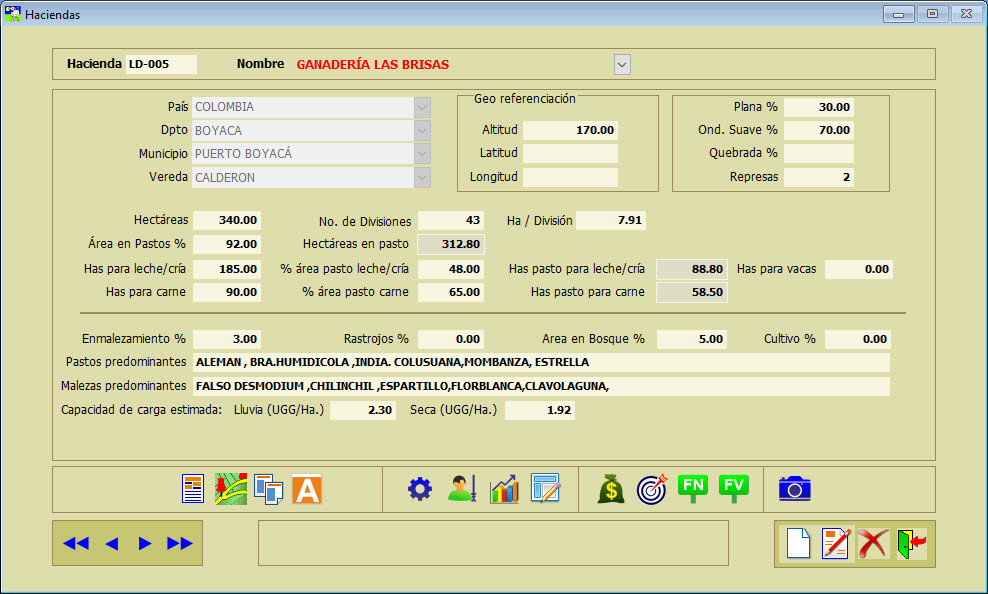Click the orange letter A icon

coord(306,488)
